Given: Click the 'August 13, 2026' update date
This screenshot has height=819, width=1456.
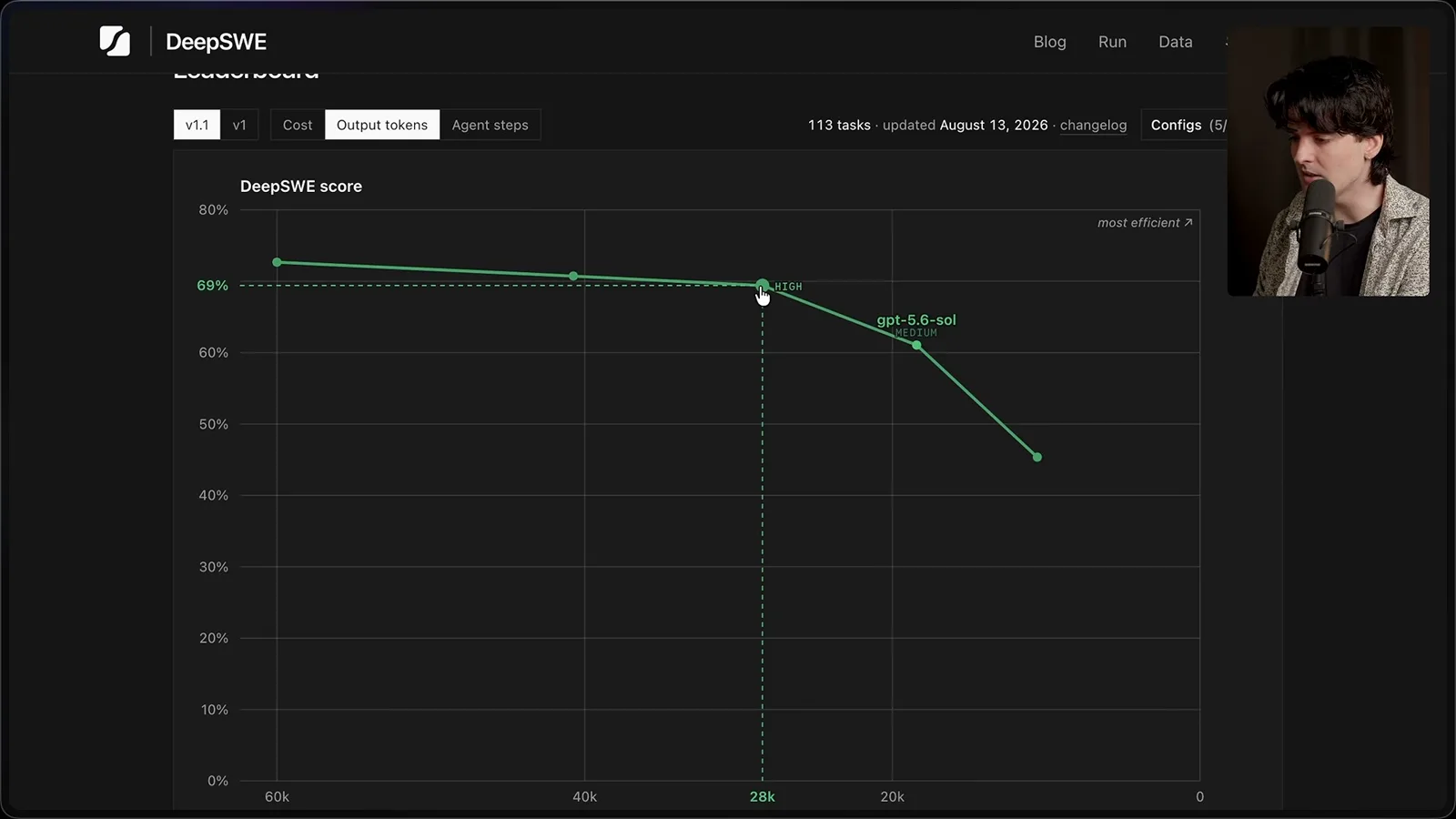Looking at the screenshot, I should coord(994,126).
